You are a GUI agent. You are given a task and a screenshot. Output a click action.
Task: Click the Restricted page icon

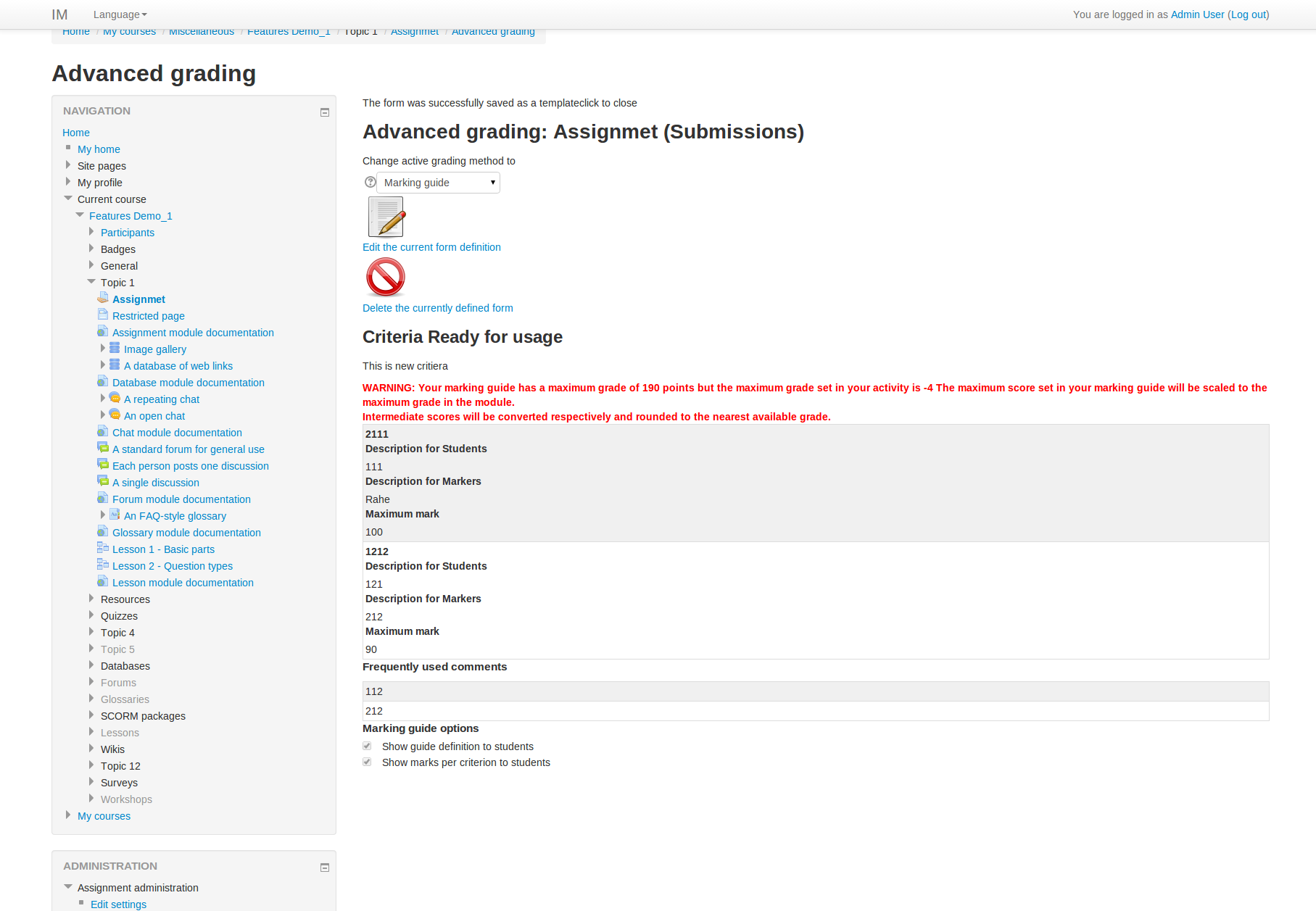click(x=103, y=315)
